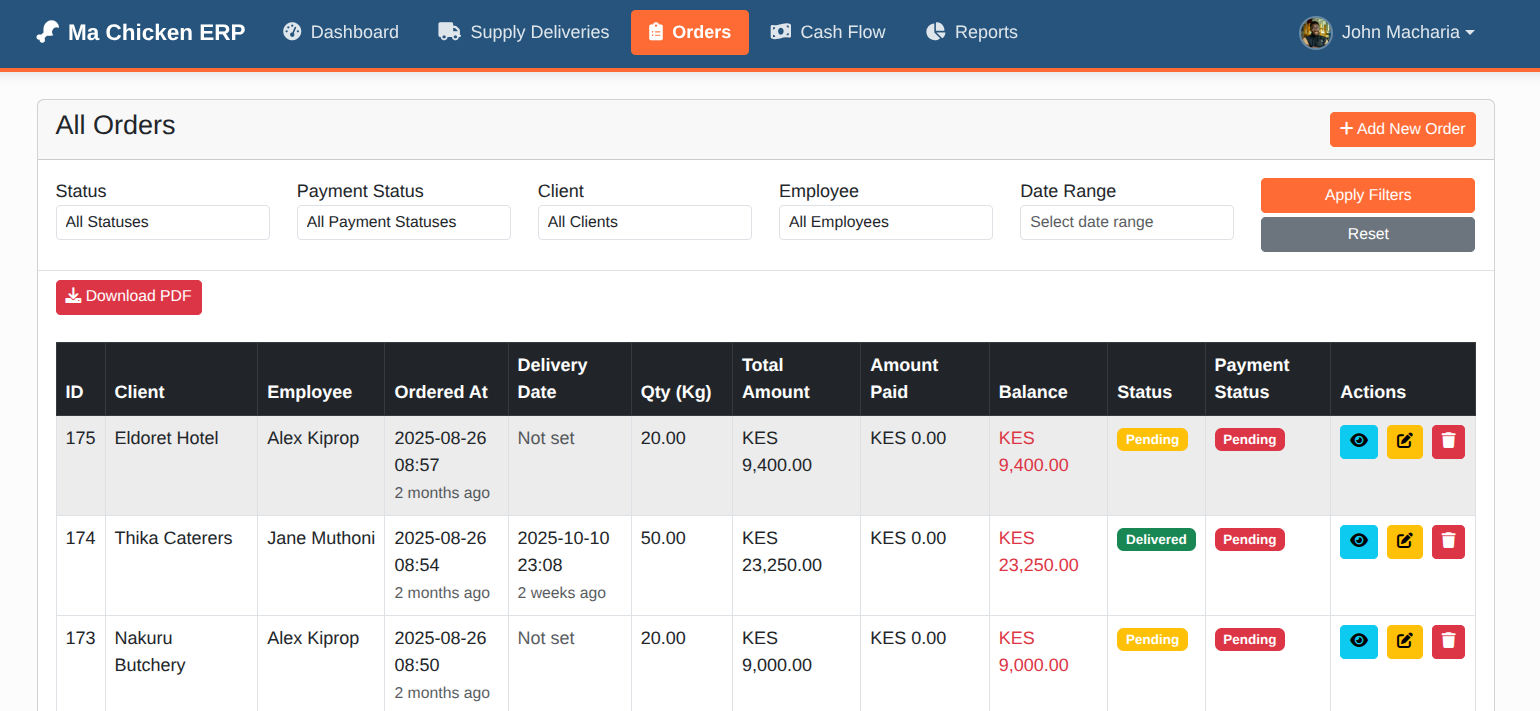Click the Add New Order button
The height and width of the screenshot is (711, 1540).
[1402, 129]
